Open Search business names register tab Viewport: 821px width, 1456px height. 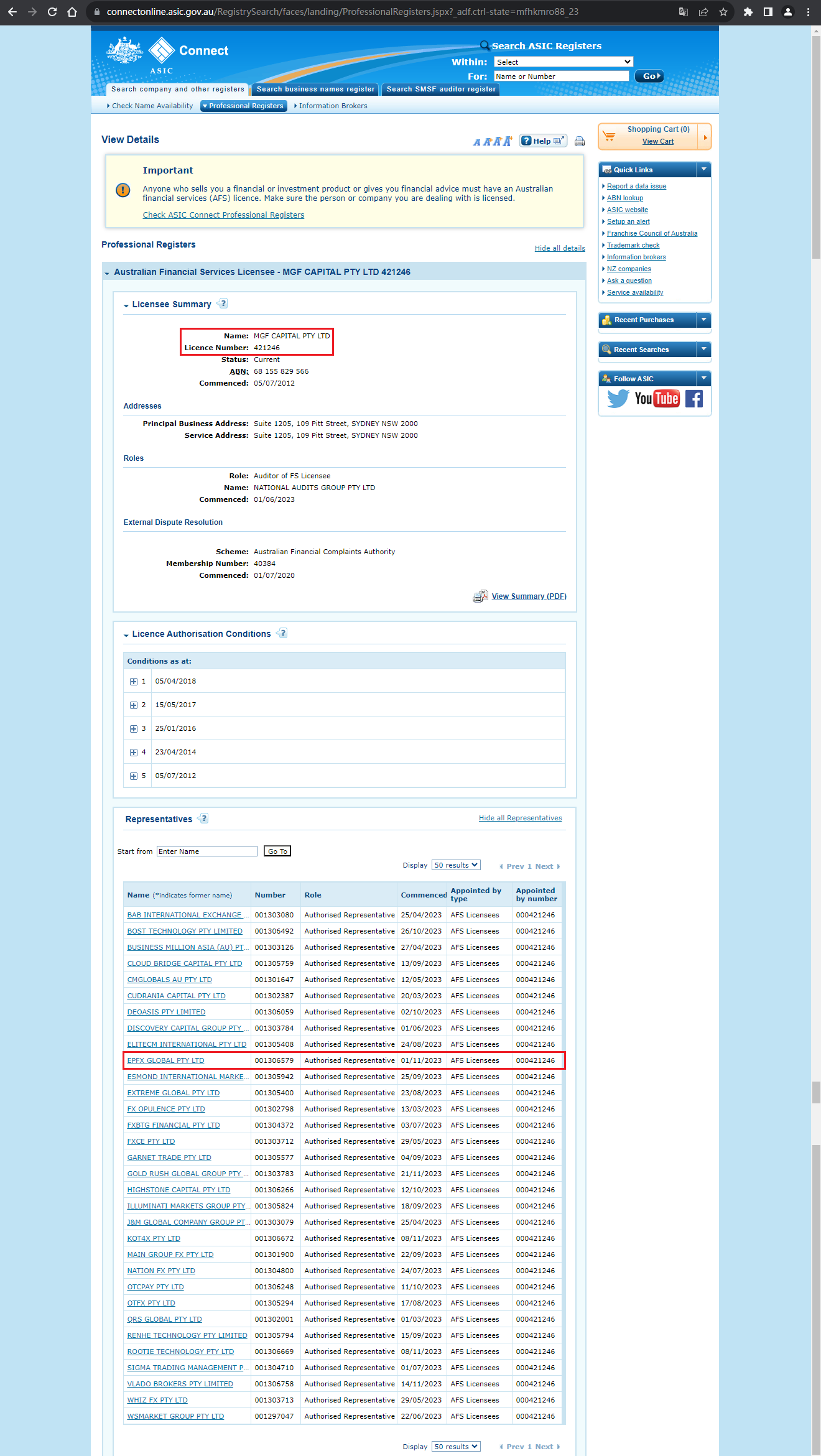point(315,90)
